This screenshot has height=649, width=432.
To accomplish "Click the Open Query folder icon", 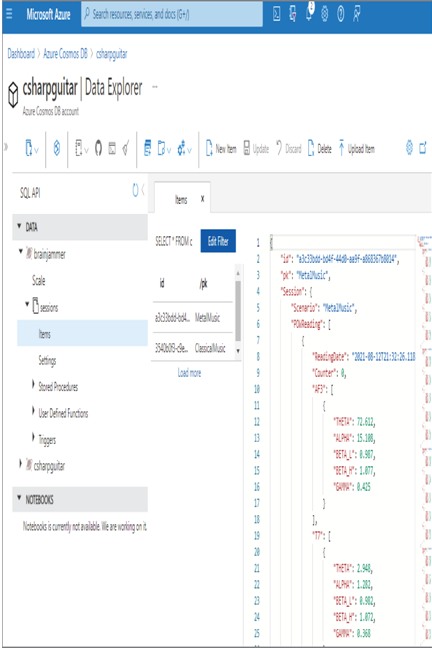I will [161, 148].
